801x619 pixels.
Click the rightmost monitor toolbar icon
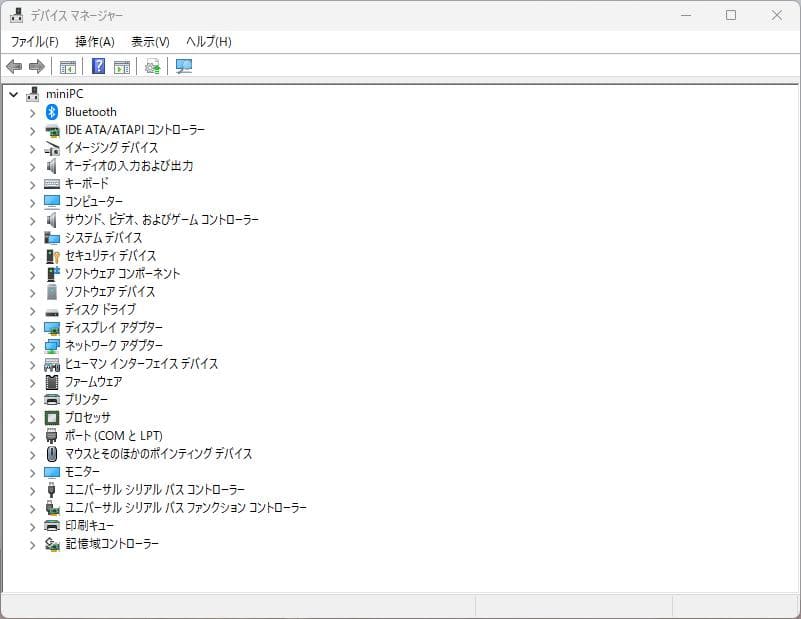(x=183, y=66)
